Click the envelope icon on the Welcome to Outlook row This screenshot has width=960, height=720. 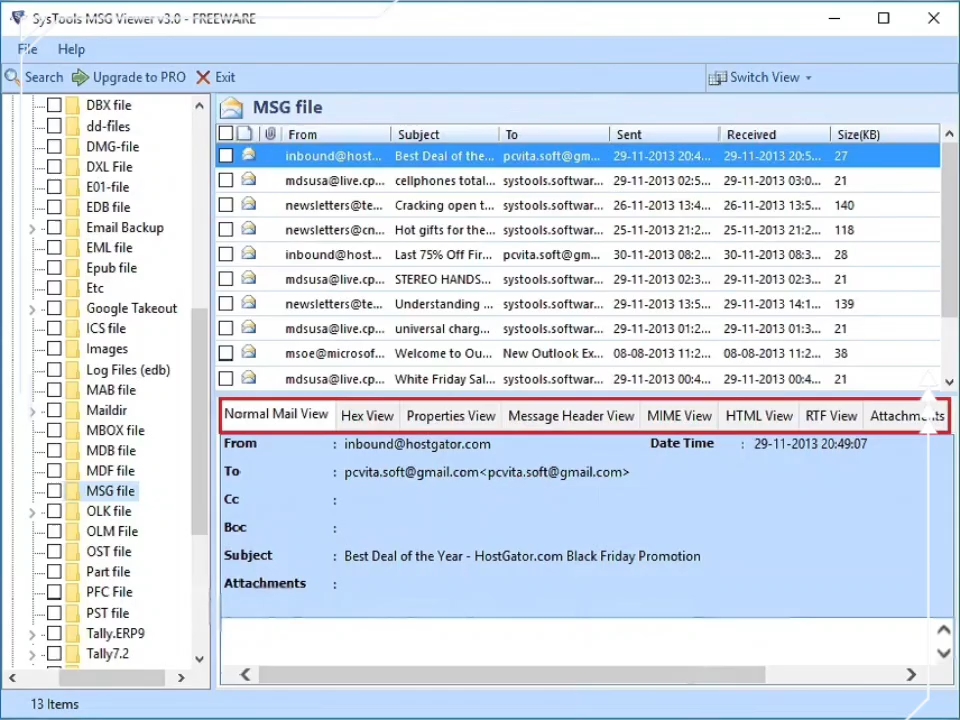248,353
